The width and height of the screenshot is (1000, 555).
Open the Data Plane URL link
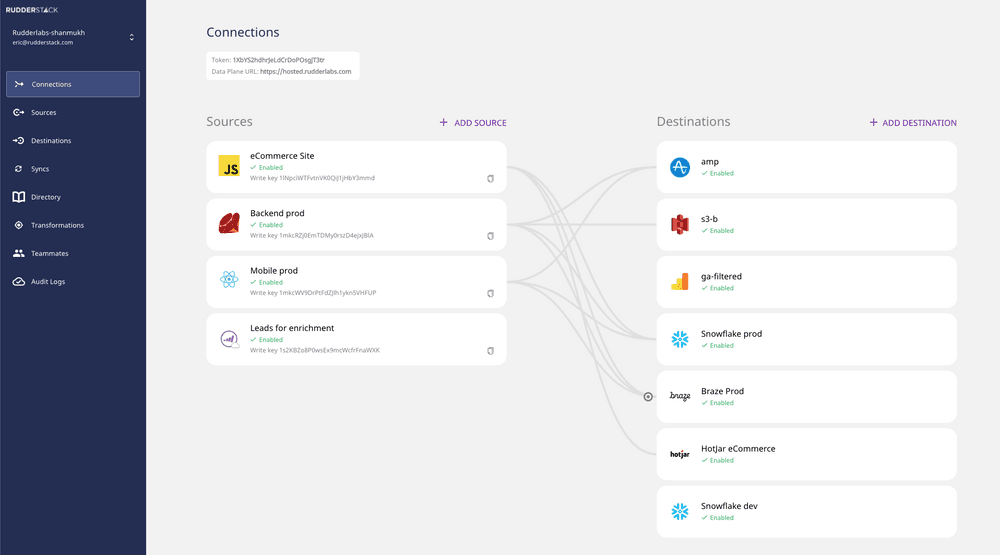pos(305,72)
